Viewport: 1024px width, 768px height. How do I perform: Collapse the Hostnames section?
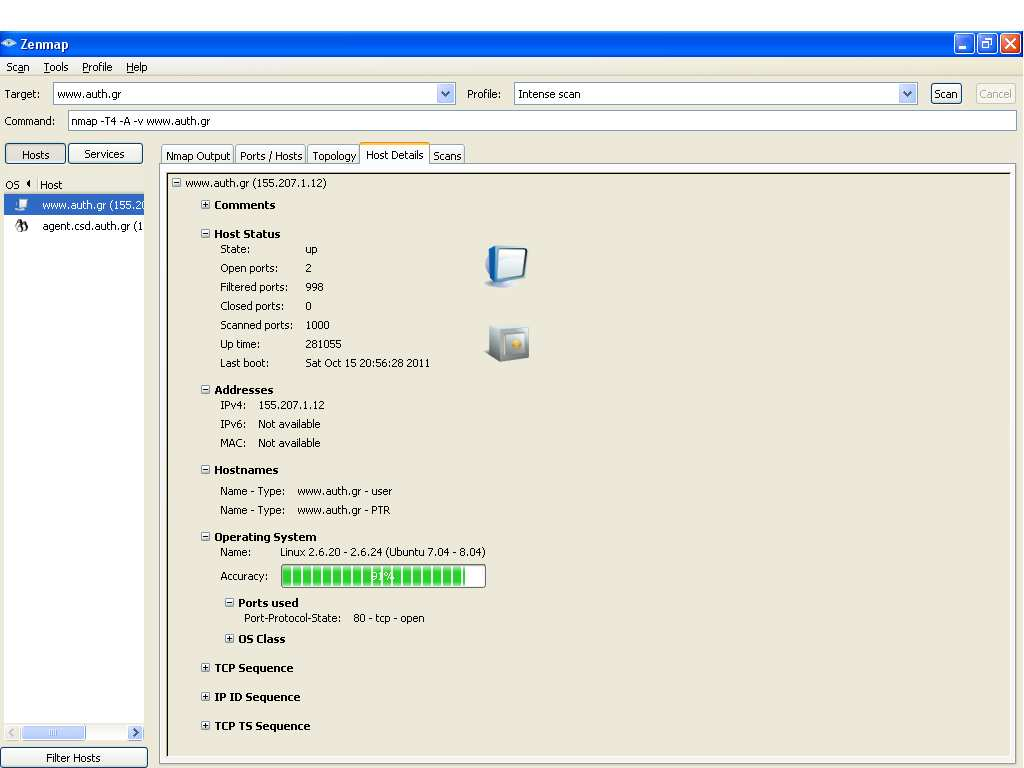click(205, 470)
